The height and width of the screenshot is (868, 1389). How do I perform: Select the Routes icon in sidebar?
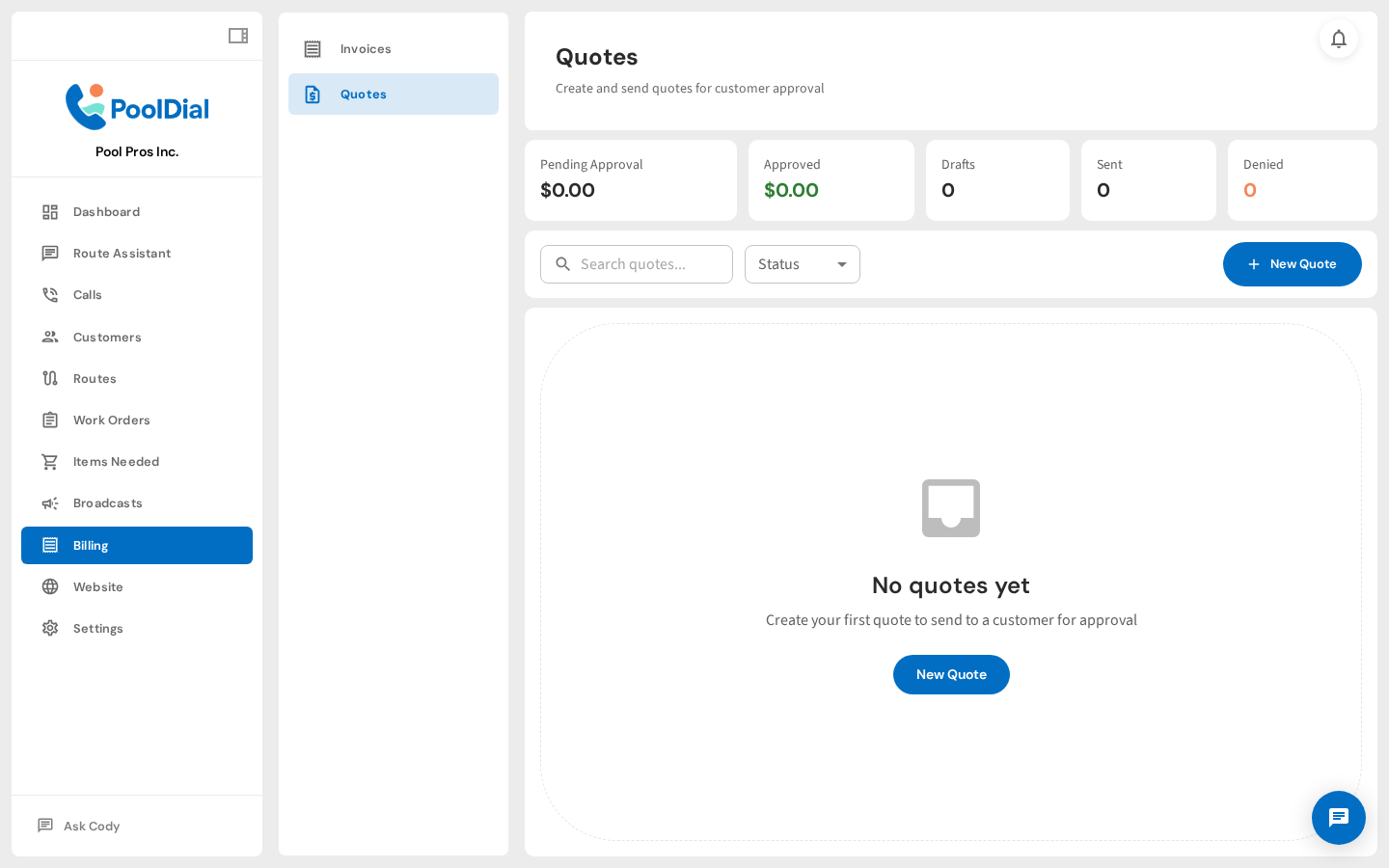(50, 378)
